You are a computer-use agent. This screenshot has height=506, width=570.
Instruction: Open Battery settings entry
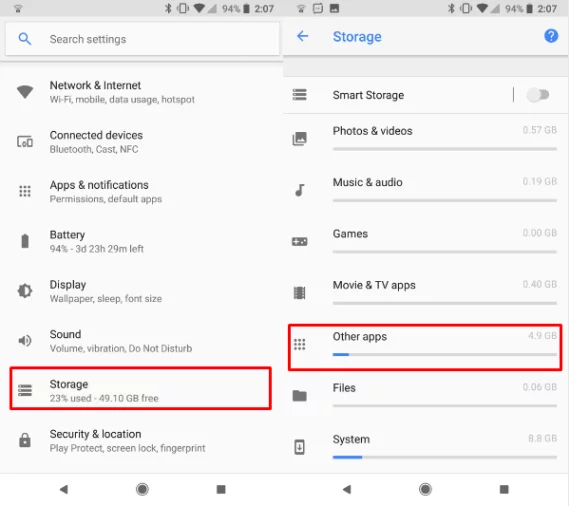(142, 241)
